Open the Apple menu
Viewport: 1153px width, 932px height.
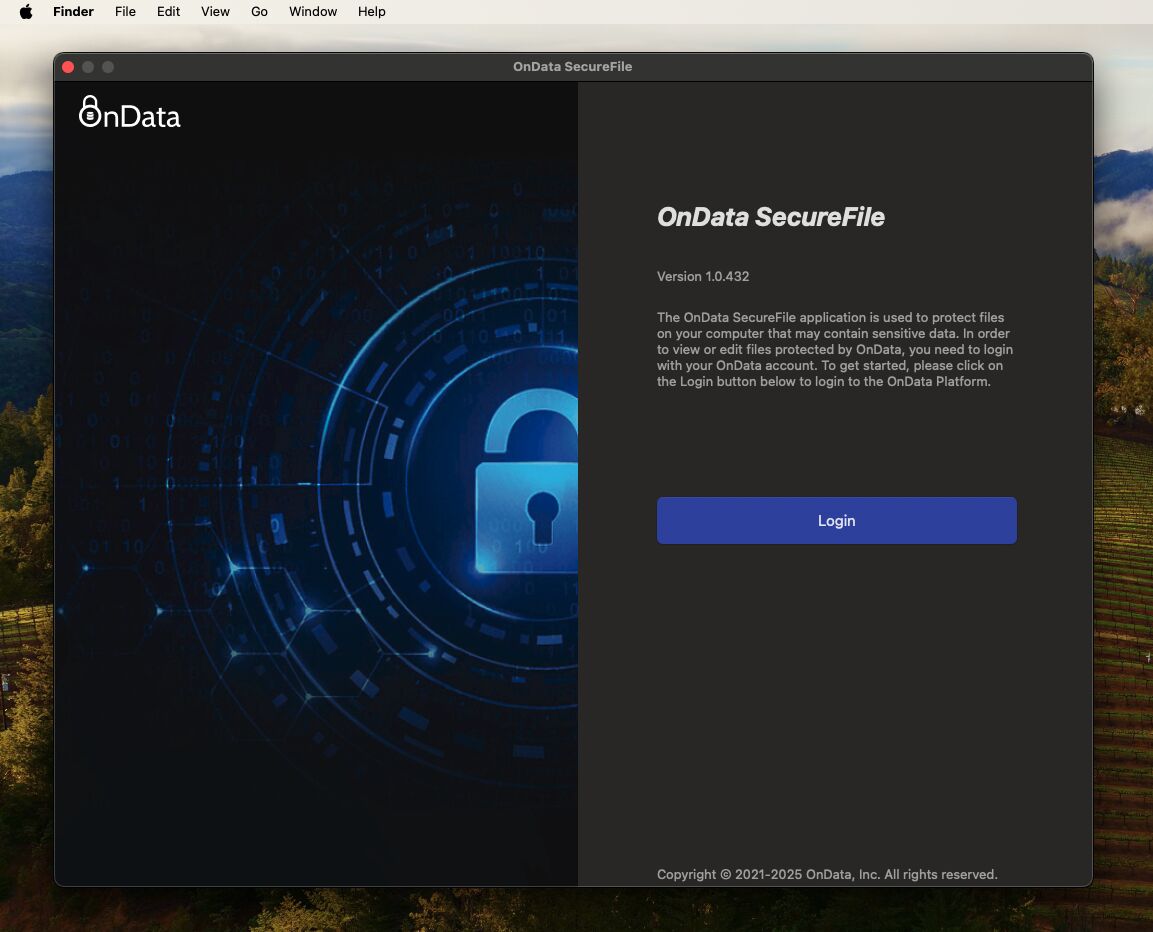point(26,11)
